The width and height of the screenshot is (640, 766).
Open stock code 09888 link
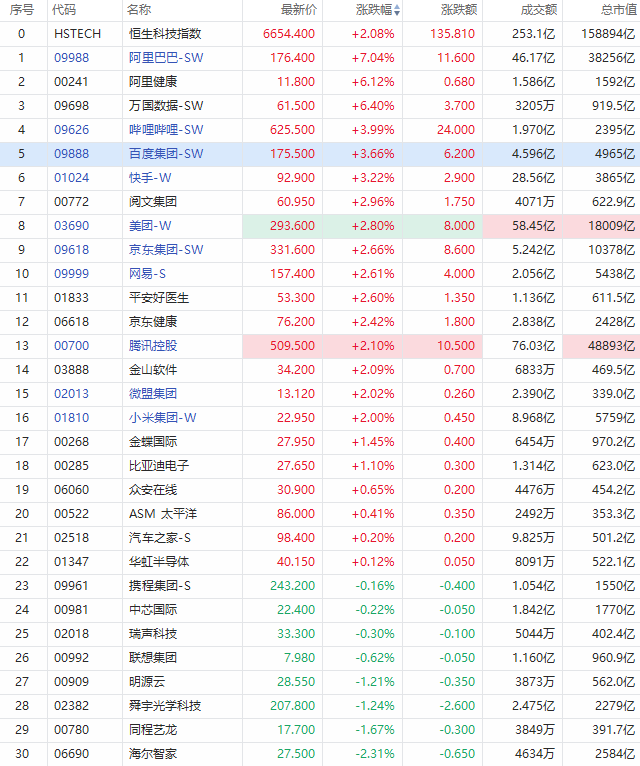(x=71, y=153)
